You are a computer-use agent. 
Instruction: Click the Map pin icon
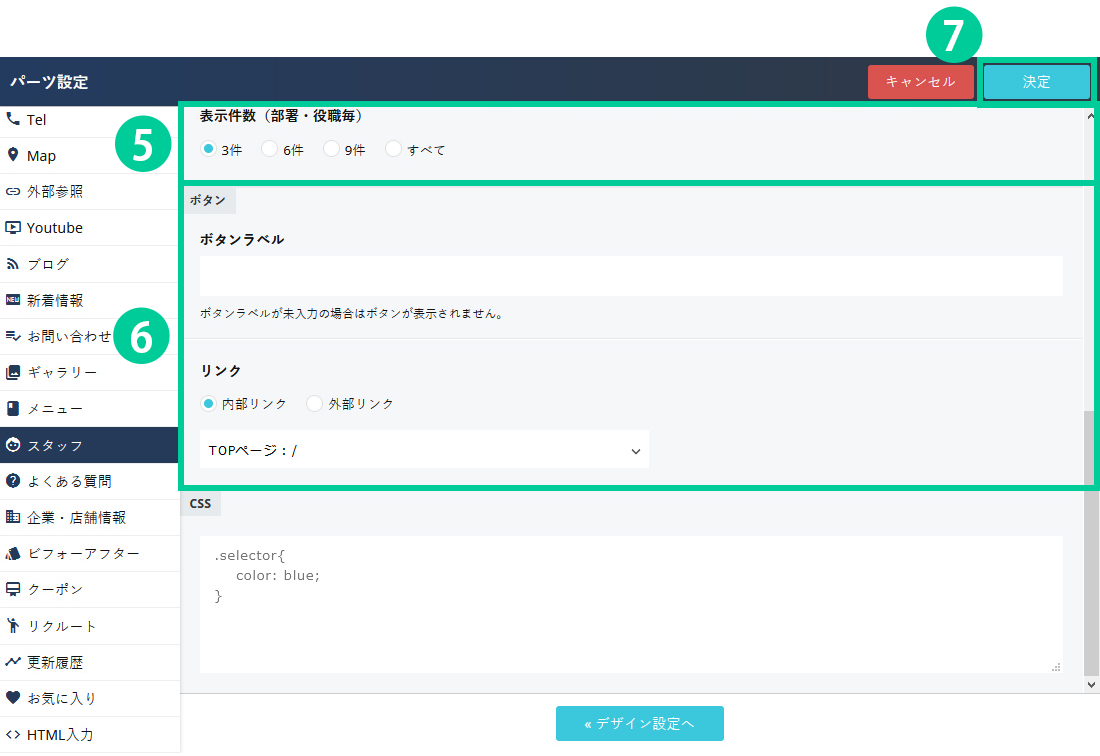click(13, 155)
